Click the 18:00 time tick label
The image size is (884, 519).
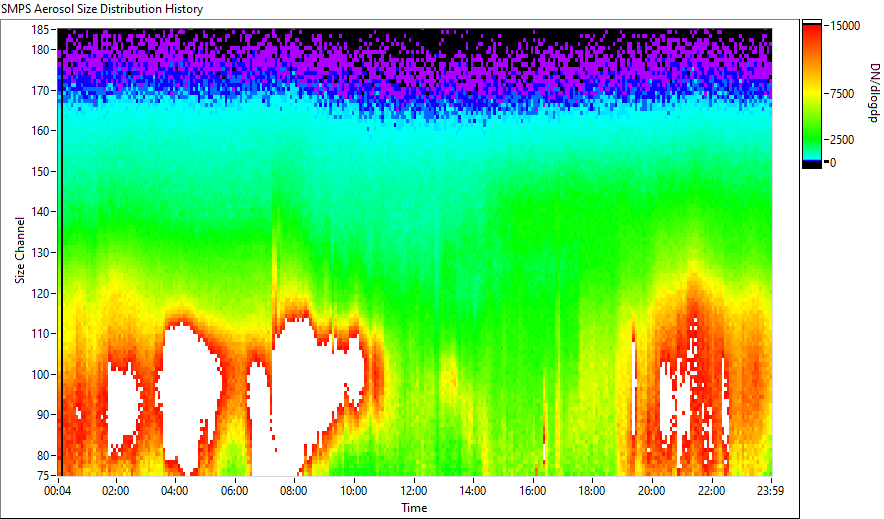pos(591,491)
